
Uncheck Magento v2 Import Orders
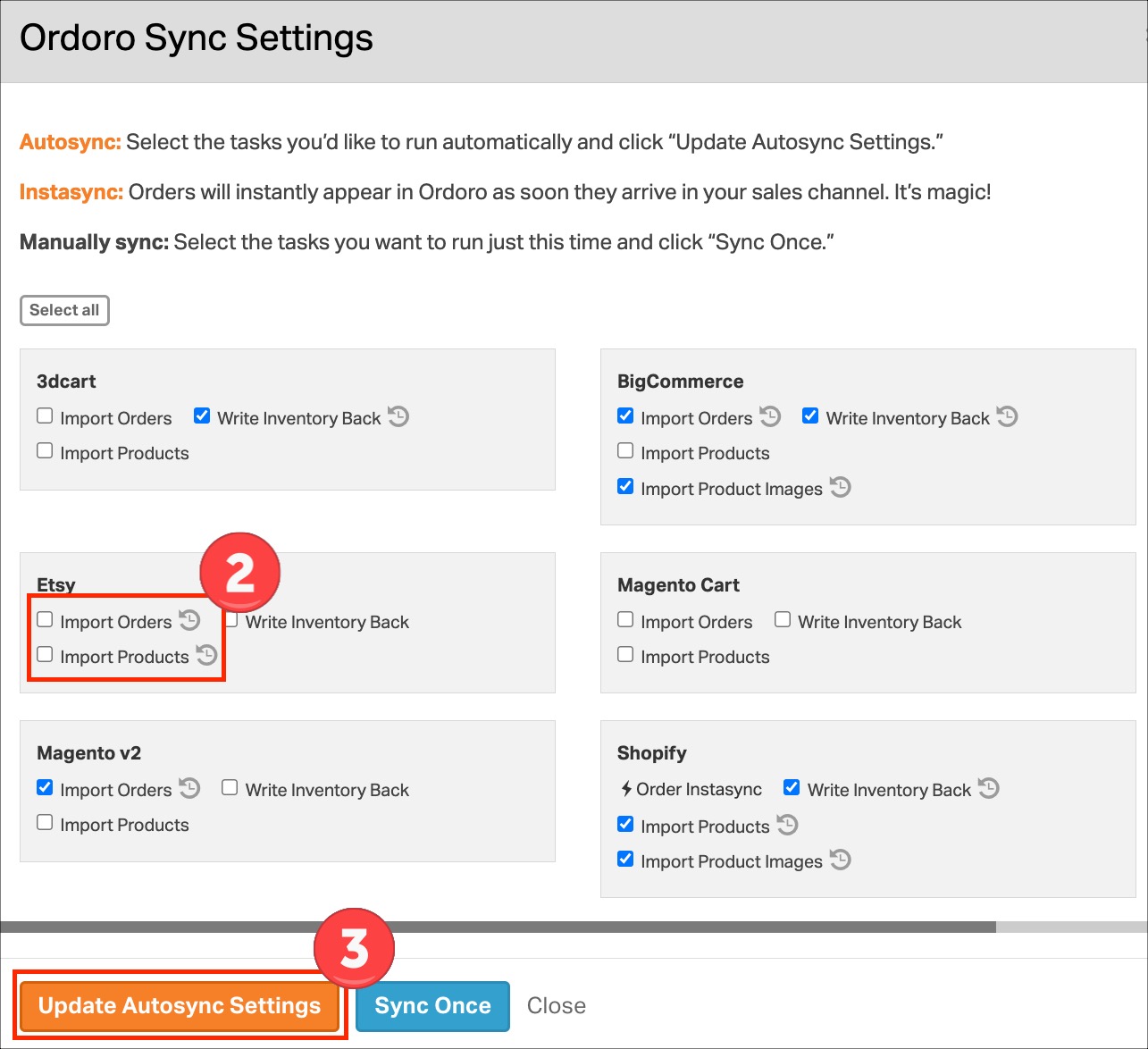45,787
